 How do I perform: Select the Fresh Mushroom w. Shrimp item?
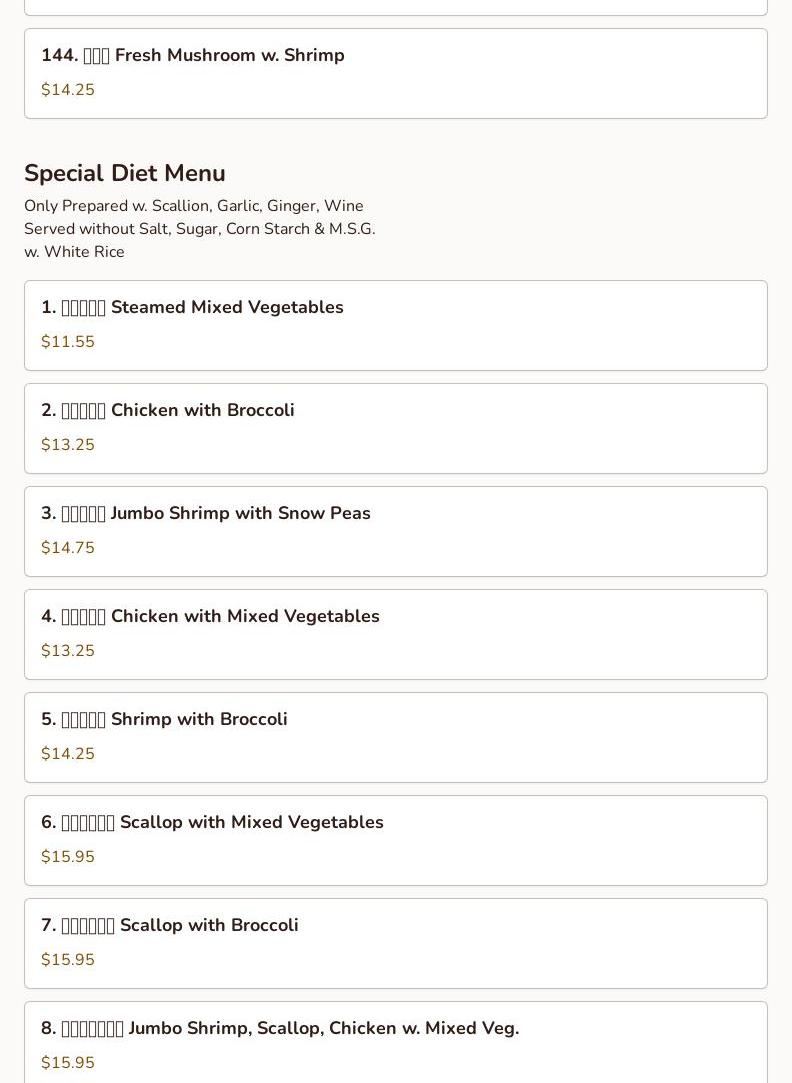(x=396, y=73)
